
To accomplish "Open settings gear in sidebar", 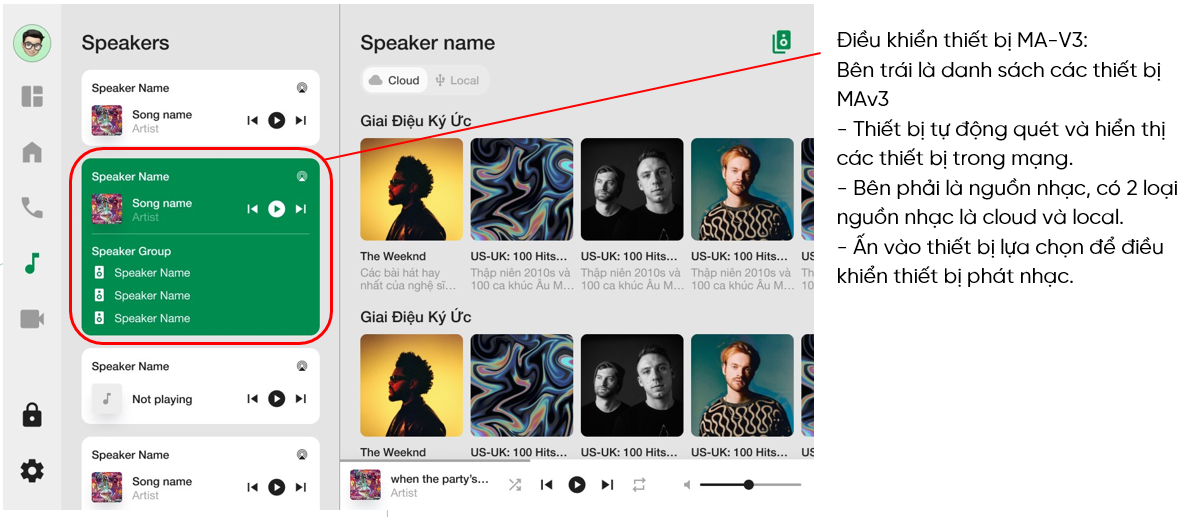I will pyautogui.click(x=32, y=471).
